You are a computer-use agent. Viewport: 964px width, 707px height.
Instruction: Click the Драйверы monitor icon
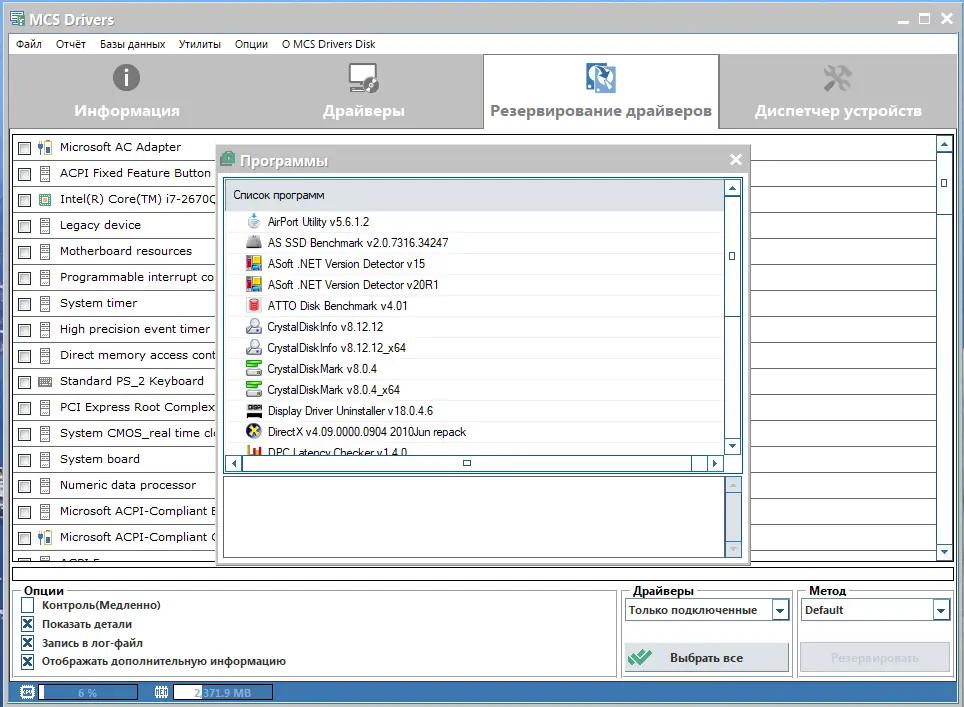[x=363, y=78]
